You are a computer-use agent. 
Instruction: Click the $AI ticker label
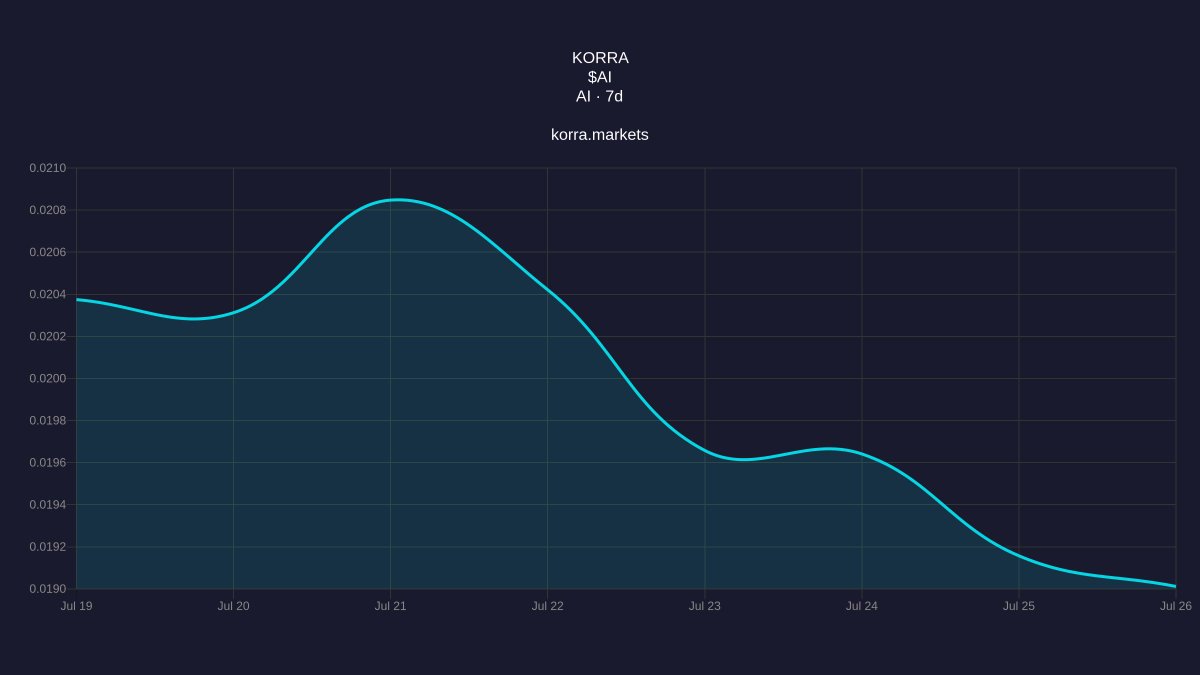tap(600, 77)
